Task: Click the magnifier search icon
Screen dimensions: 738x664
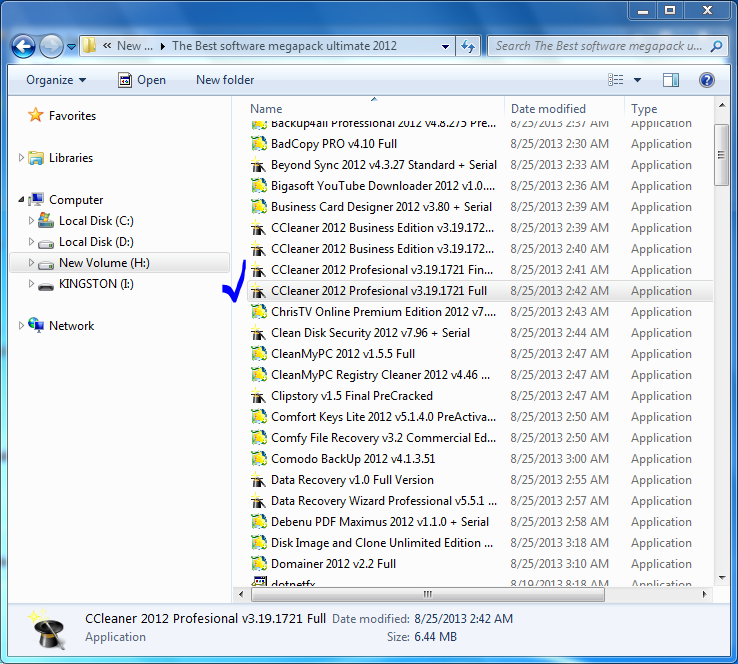Action: [716, 46]
